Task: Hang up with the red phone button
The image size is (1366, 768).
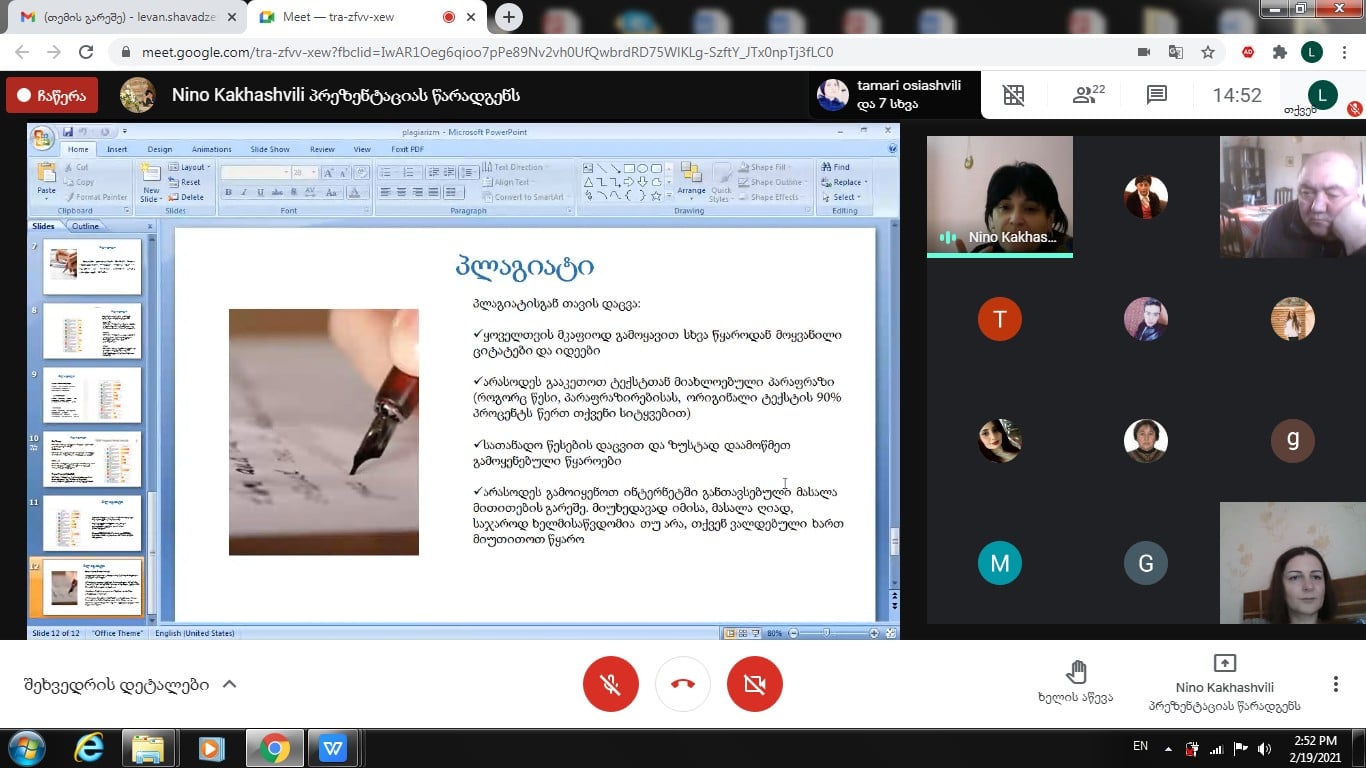Action: pos(683,684)
